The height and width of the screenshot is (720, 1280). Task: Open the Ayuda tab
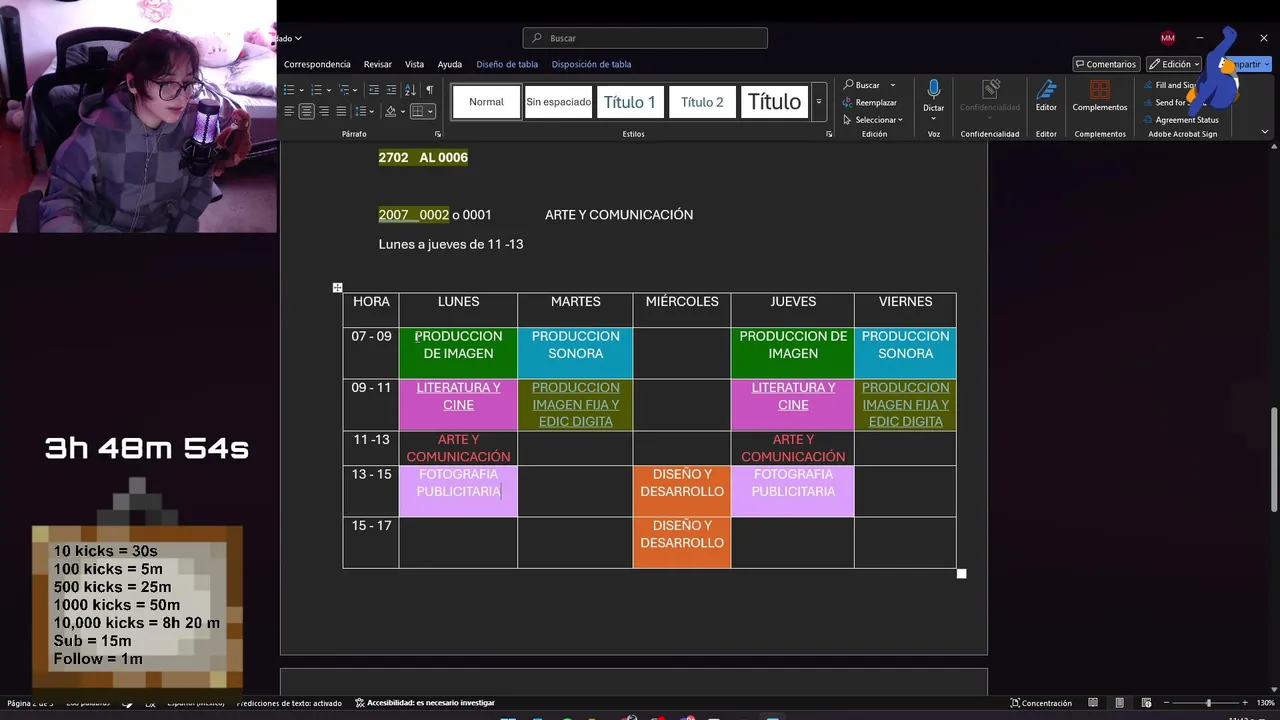[x=450, y=64]
